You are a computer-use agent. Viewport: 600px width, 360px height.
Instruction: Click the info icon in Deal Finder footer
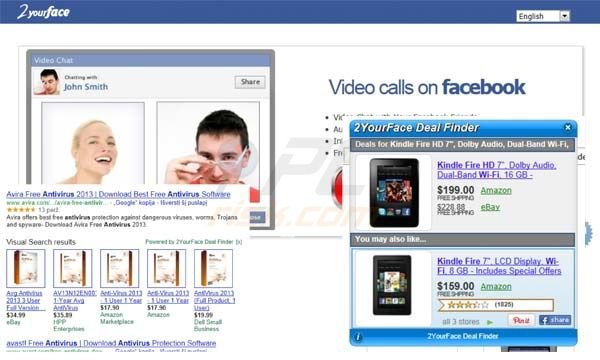(358, 337)
